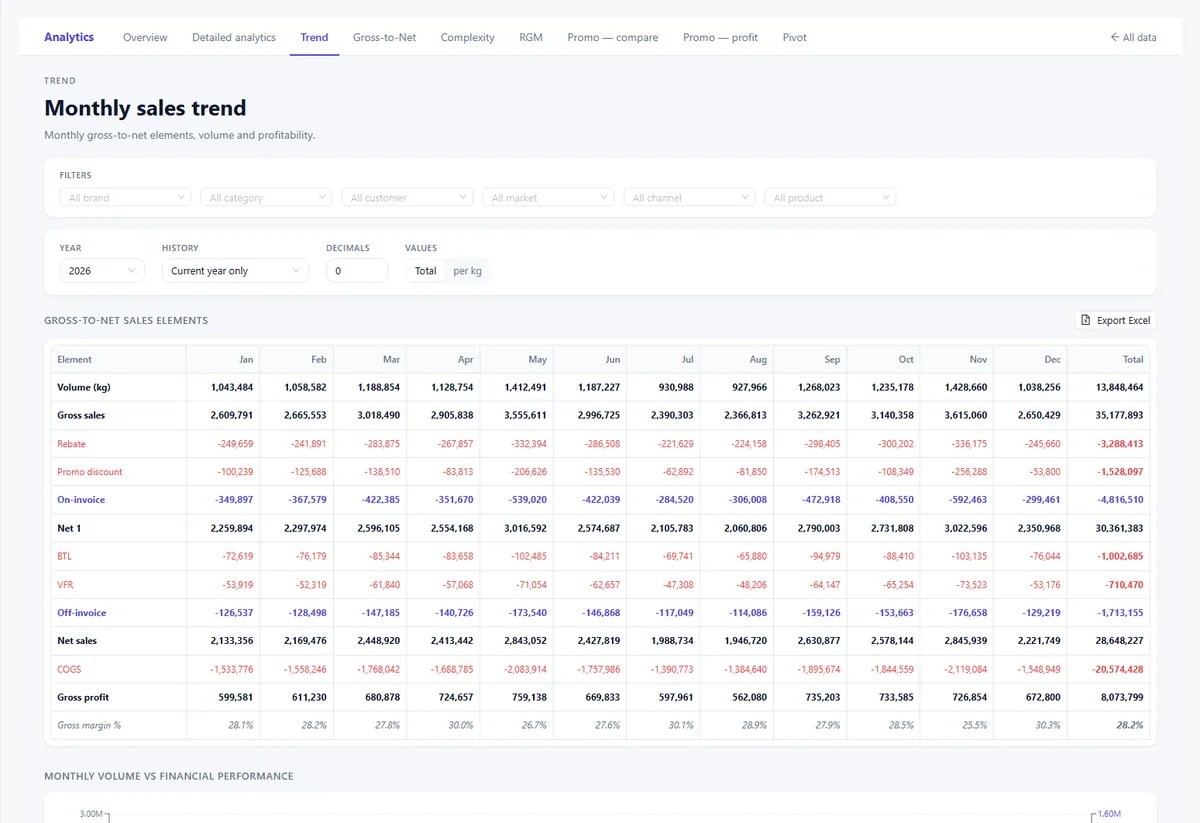Open the RGM tab
Viewport: 1200px width, 823px height.
[x=531, y=37]
